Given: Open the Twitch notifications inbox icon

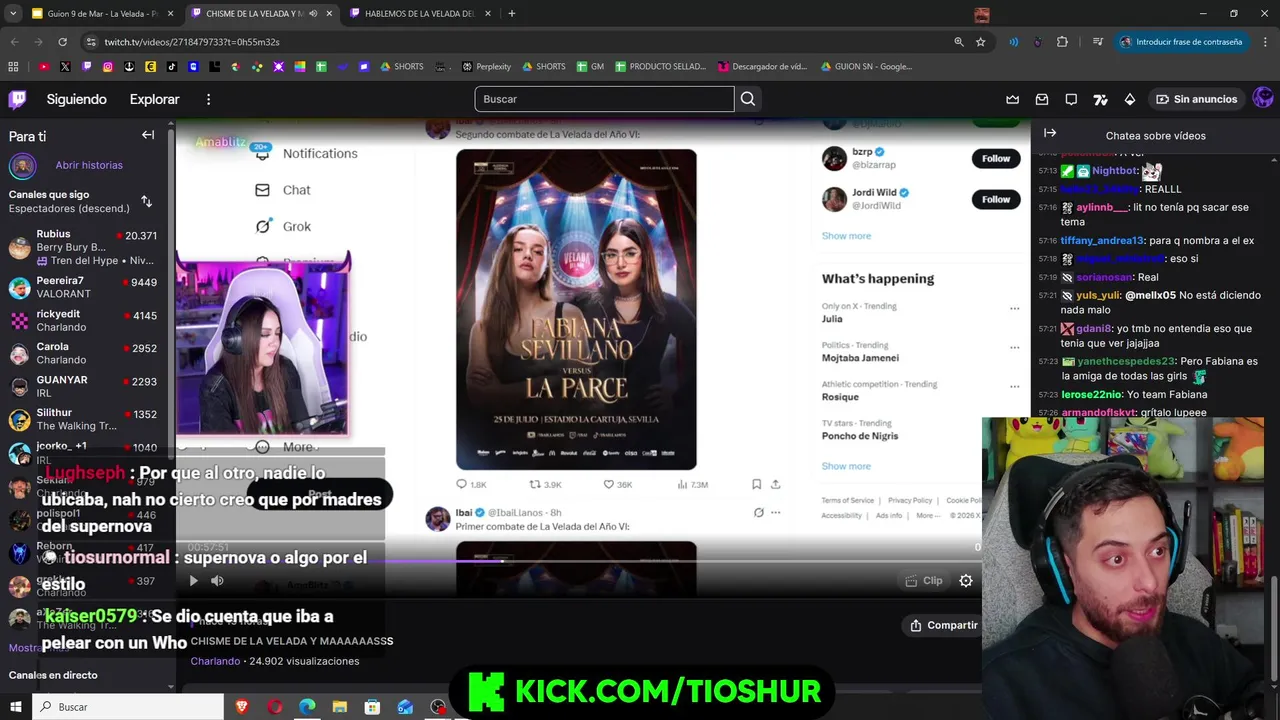Looking at the screenshot, I should point(1042,99).
